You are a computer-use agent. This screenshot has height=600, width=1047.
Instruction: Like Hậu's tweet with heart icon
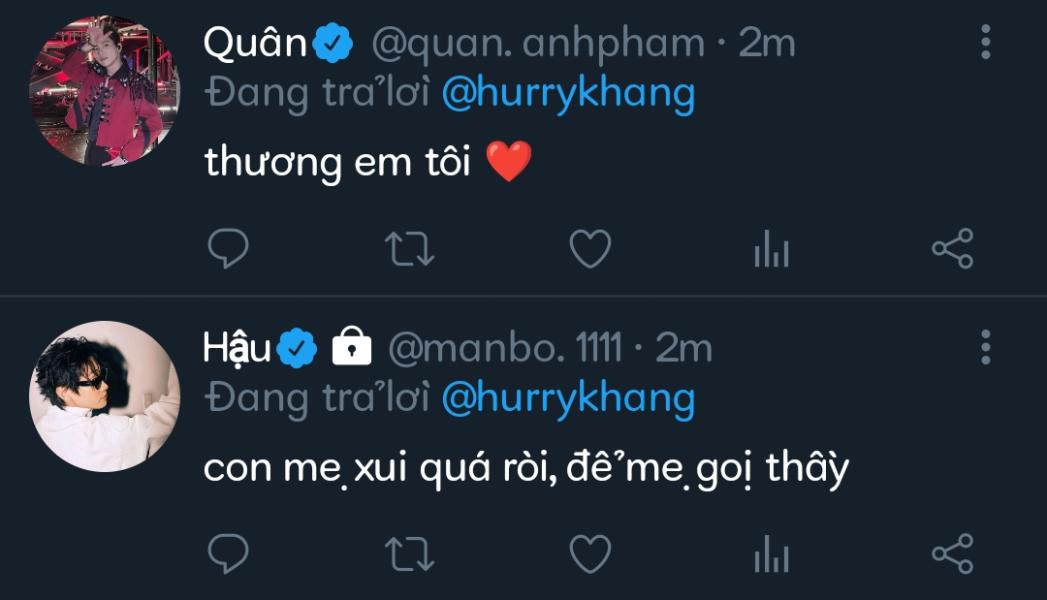[x=590, y=553]
